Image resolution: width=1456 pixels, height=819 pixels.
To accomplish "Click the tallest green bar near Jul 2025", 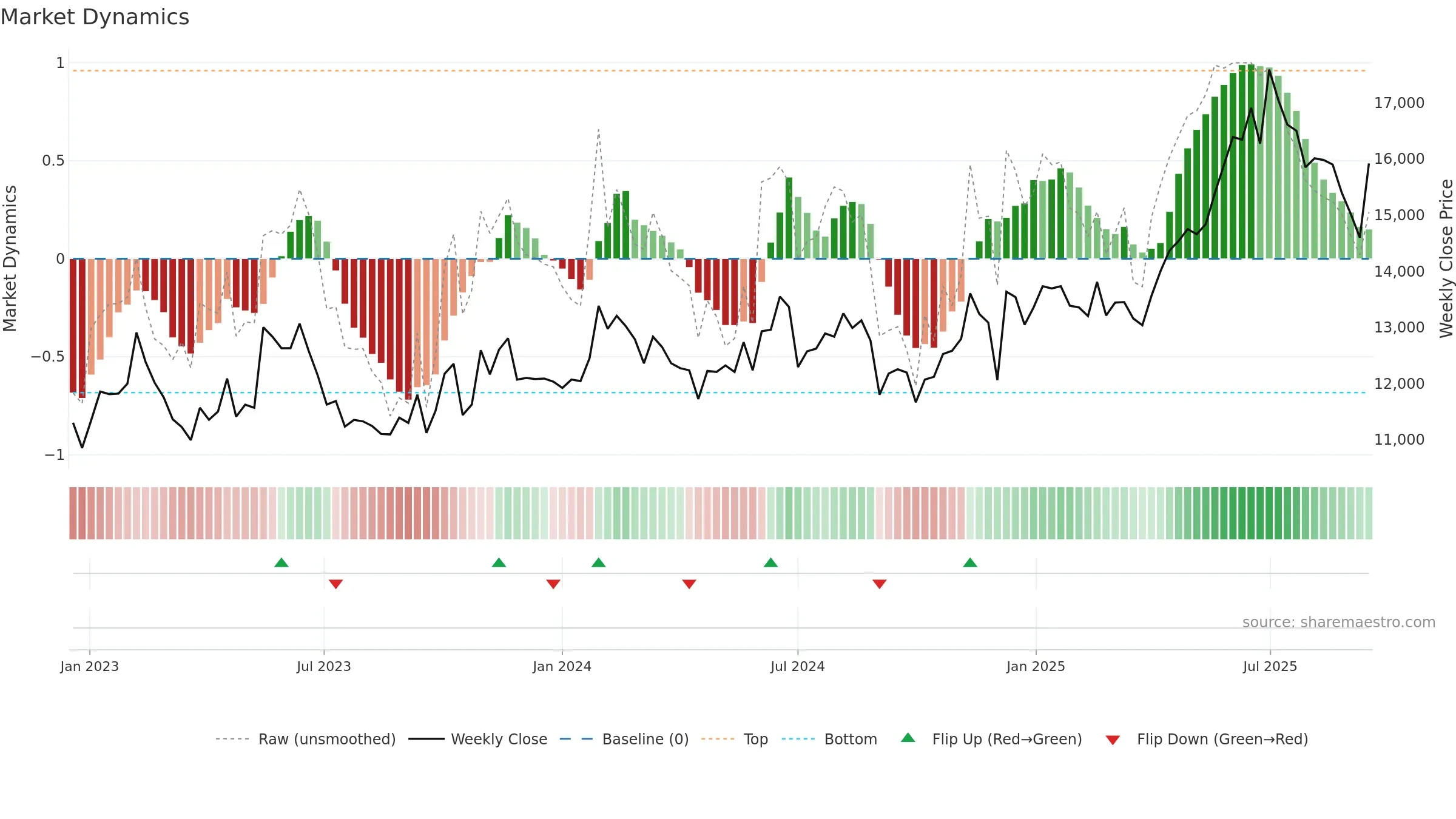I will 1251,161.
